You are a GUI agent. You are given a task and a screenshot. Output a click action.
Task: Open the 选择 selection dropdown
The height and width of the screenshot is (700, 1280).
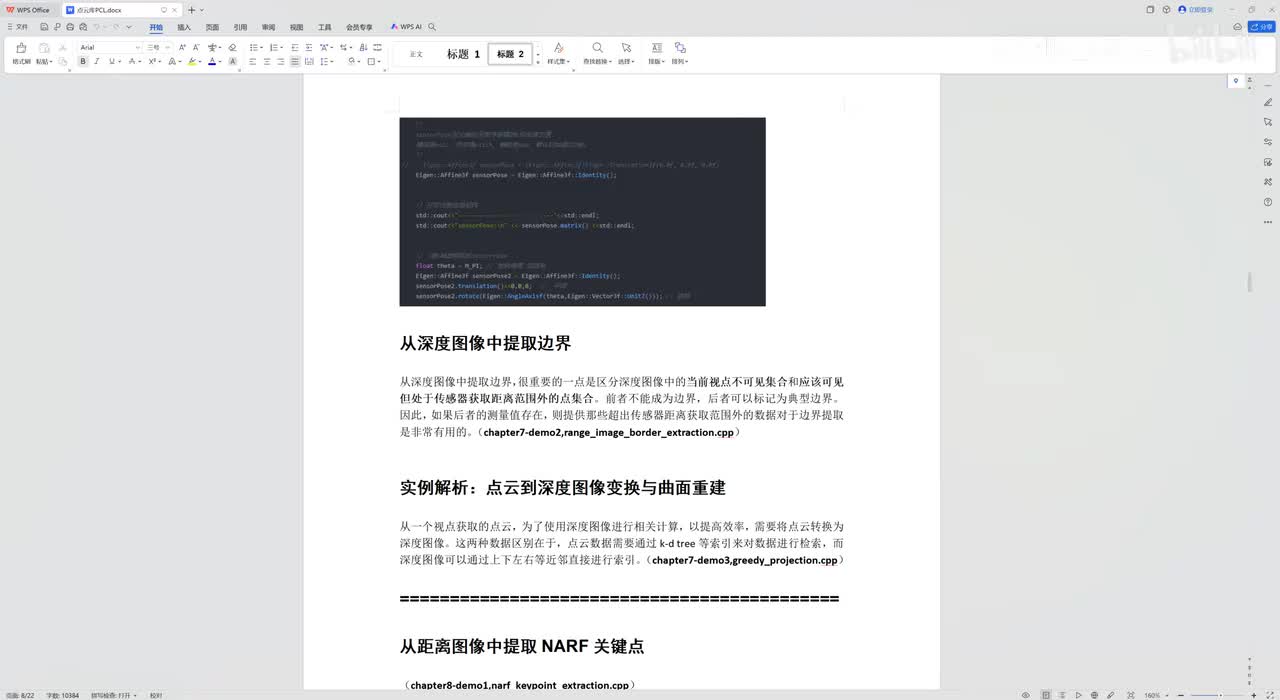coord(626,54)
